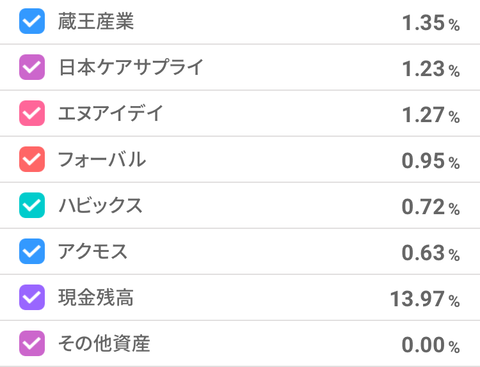Click the 1.35% value for 蔵王産業
480x367 pixels.
(431, 23)
